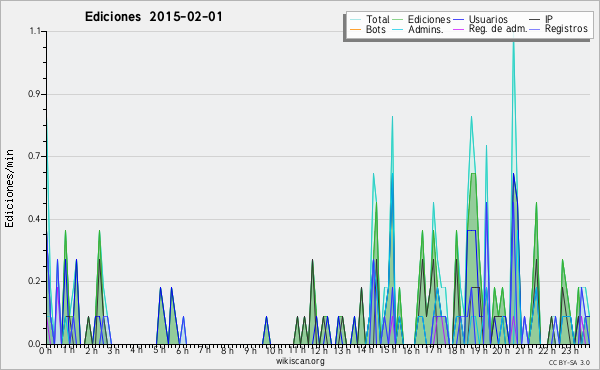Viewport: 600px width, 370px height.
Task: Click the 5 h x-axis tick label
Action: coord(159,350)
